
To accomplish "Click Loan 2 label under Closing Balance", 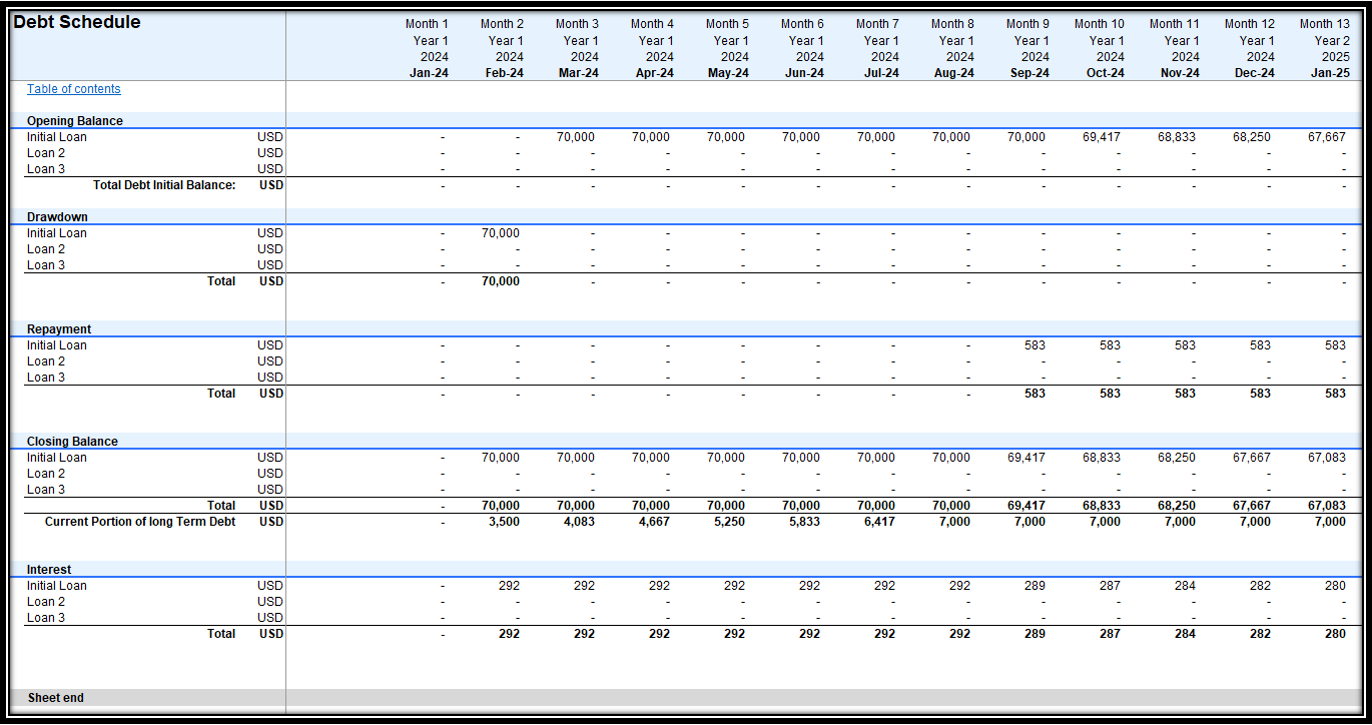I will [x=46, y=473].
